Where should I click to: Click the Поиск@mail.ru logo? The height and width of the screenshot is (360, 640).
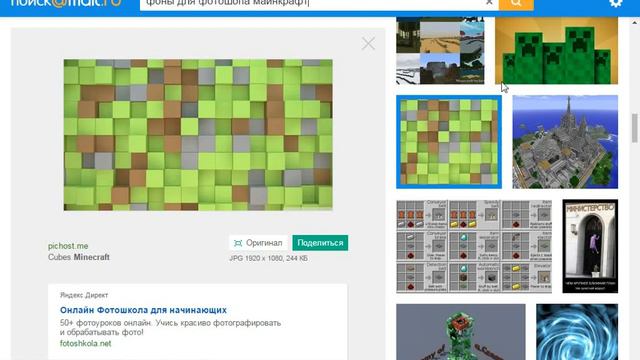pos(67,3)
